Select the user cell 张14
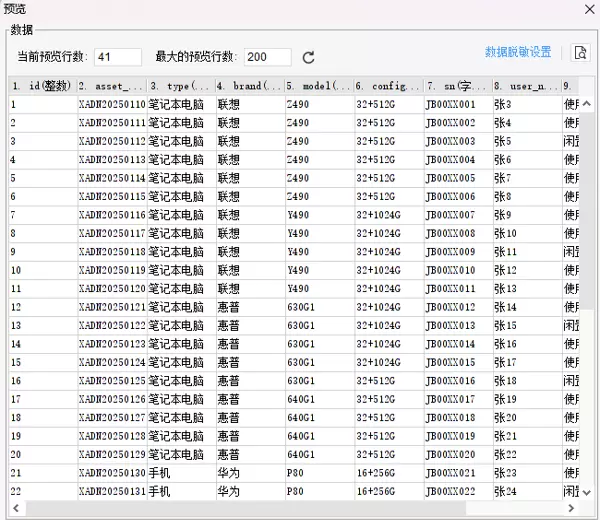The height and width of the screenshot is (520, 600). 525,307
